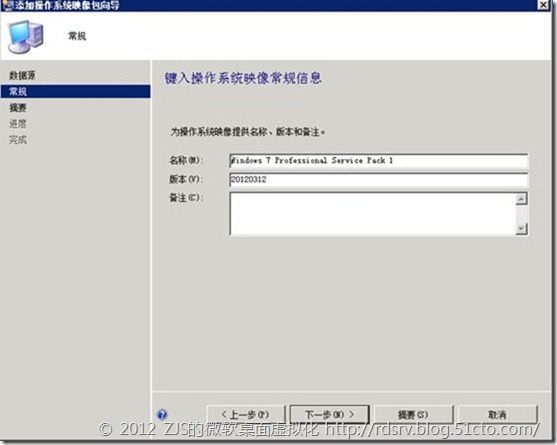Click the 备注(C): label
Viewport: 557px width, 445px height.
[186, 198]
